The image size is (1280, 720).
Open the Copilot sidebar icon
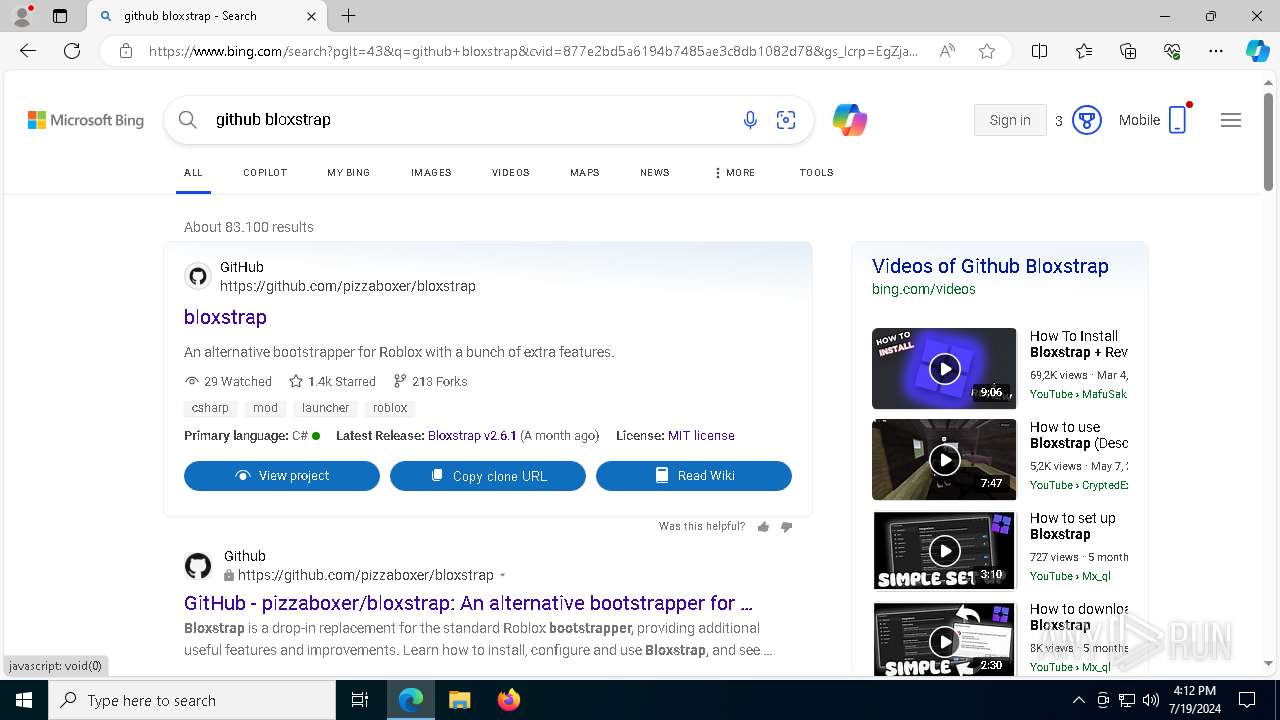1257,51
